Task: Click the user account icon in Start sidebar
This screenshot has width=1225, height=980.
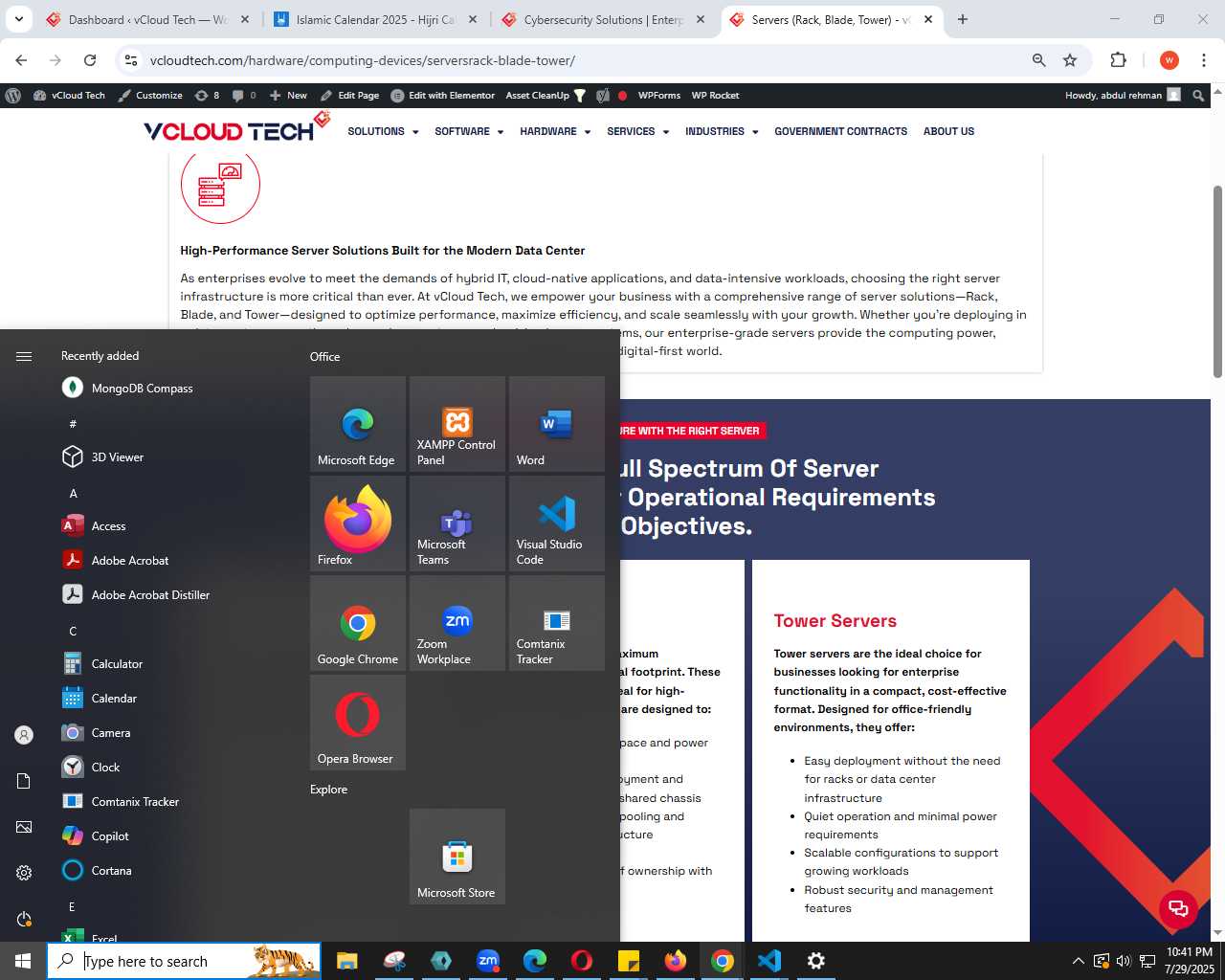Action: click(x=24, y=735)
